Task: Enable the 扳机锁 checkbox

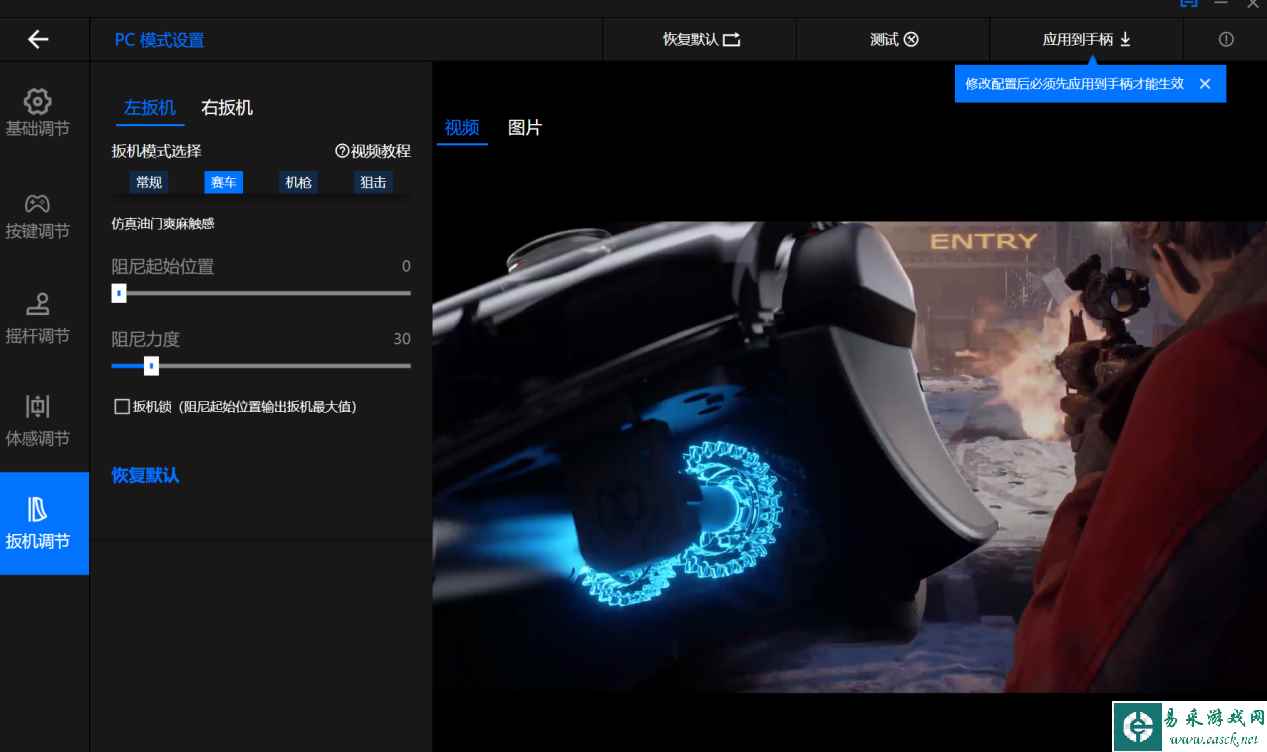Action: tap(122, 406)
